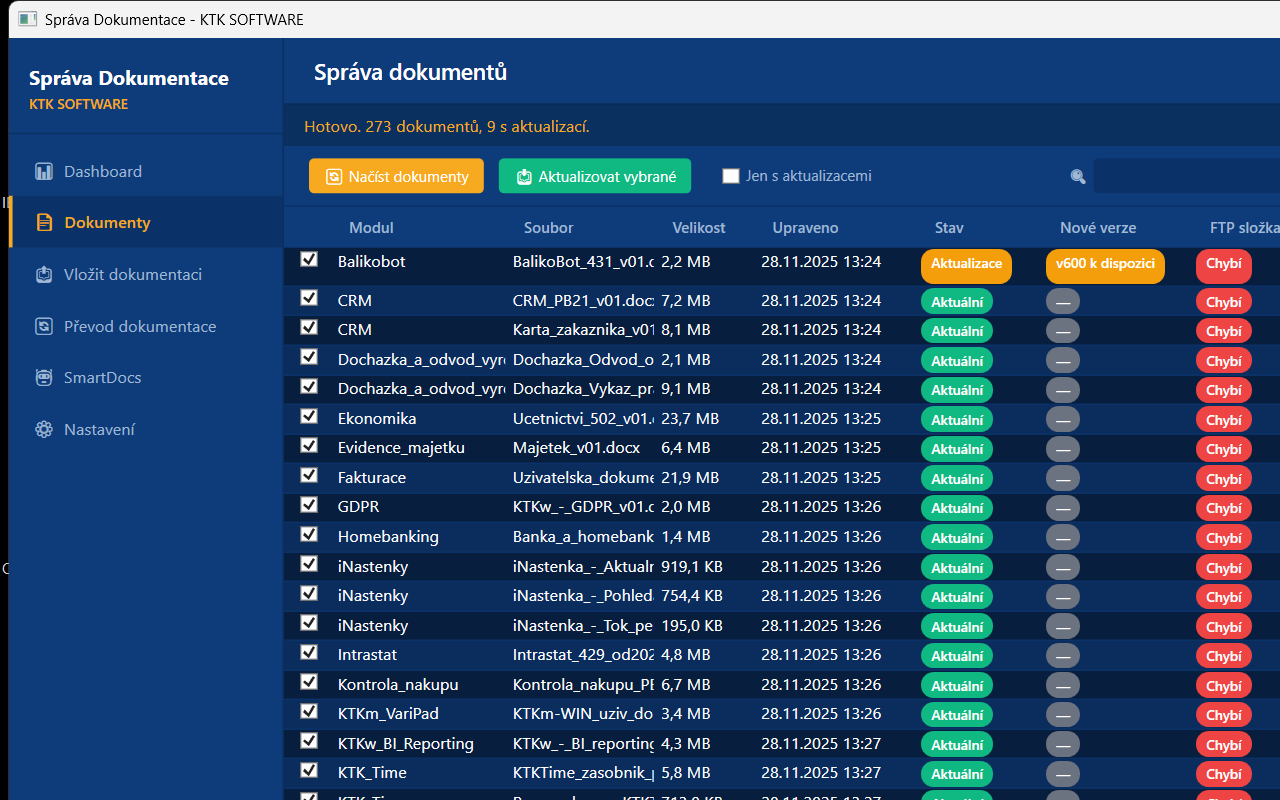Click the Dashboard chart icon in sidebar
This screenshot has height=800, width=1280.
(x=44, y=172)
